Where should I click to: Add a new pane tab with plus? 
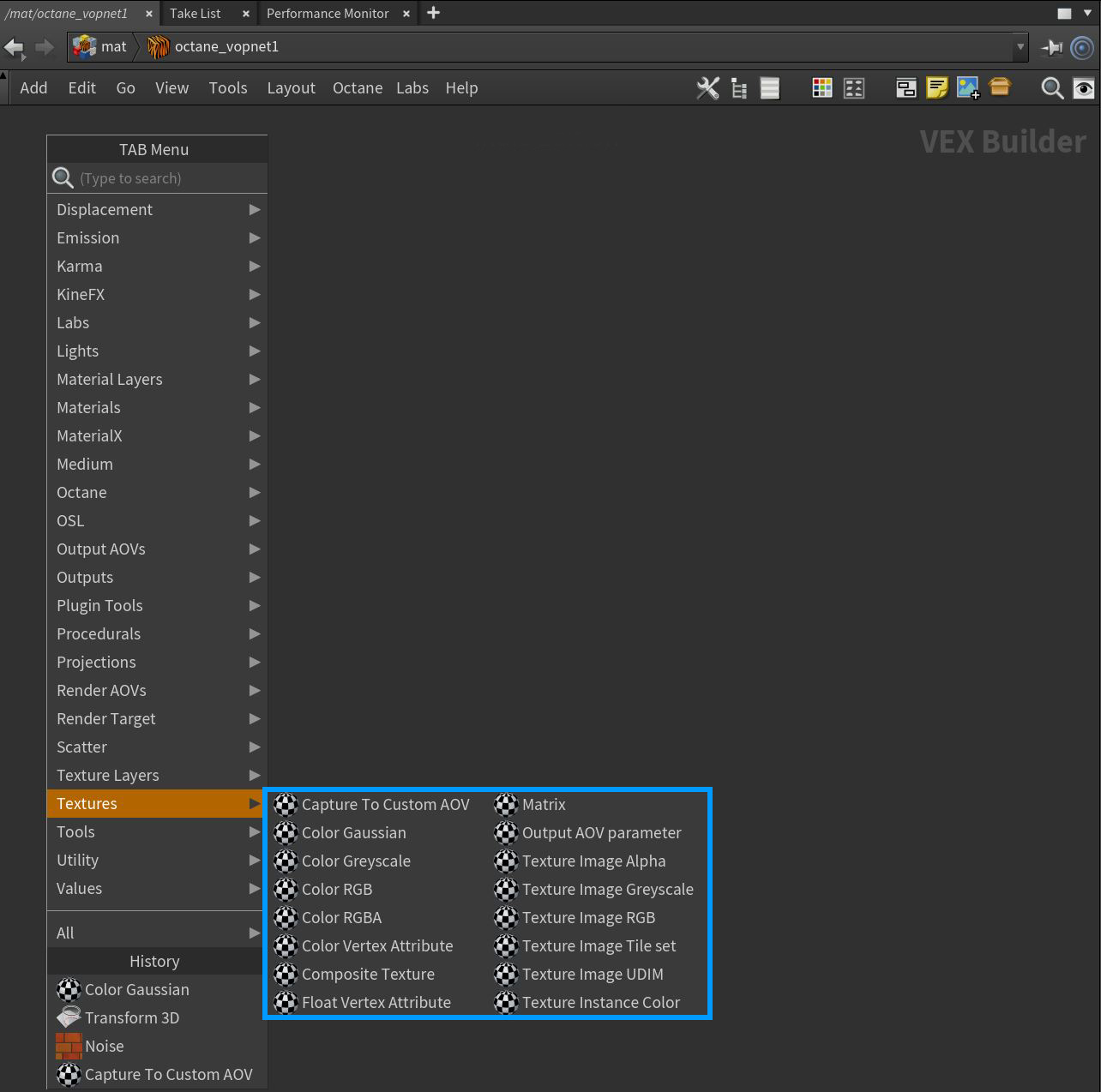pos(434,13)
